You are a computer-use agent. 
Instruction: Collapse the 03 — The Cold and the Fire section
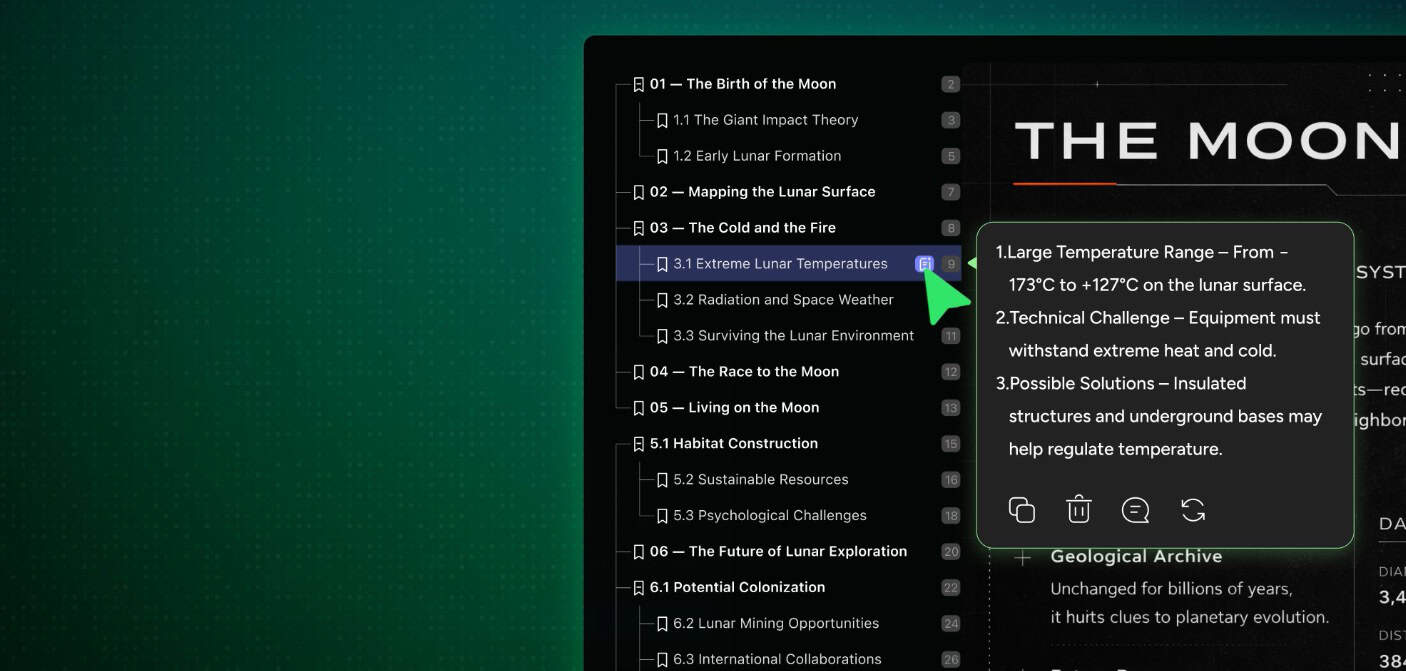(638, 228)
